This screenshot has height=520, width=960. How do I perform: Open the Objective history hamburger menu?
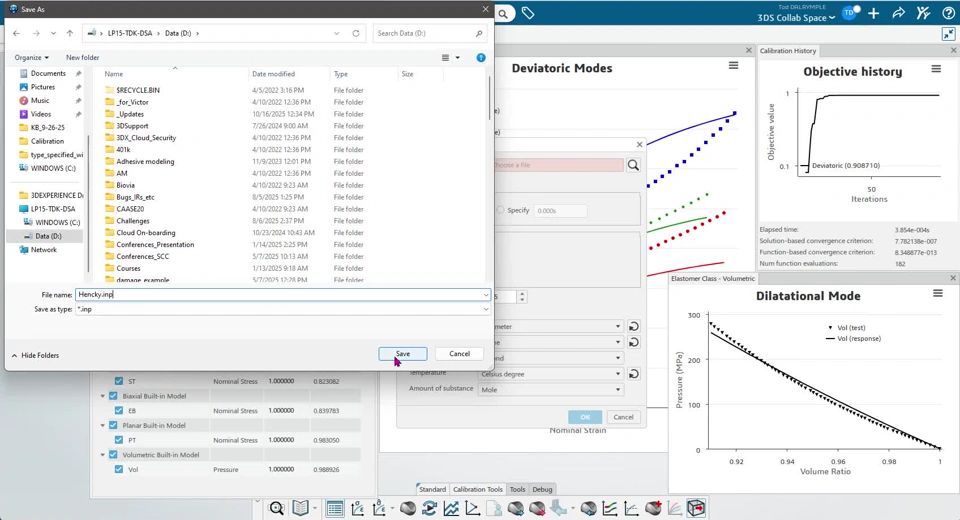click(x=936, y=69)
